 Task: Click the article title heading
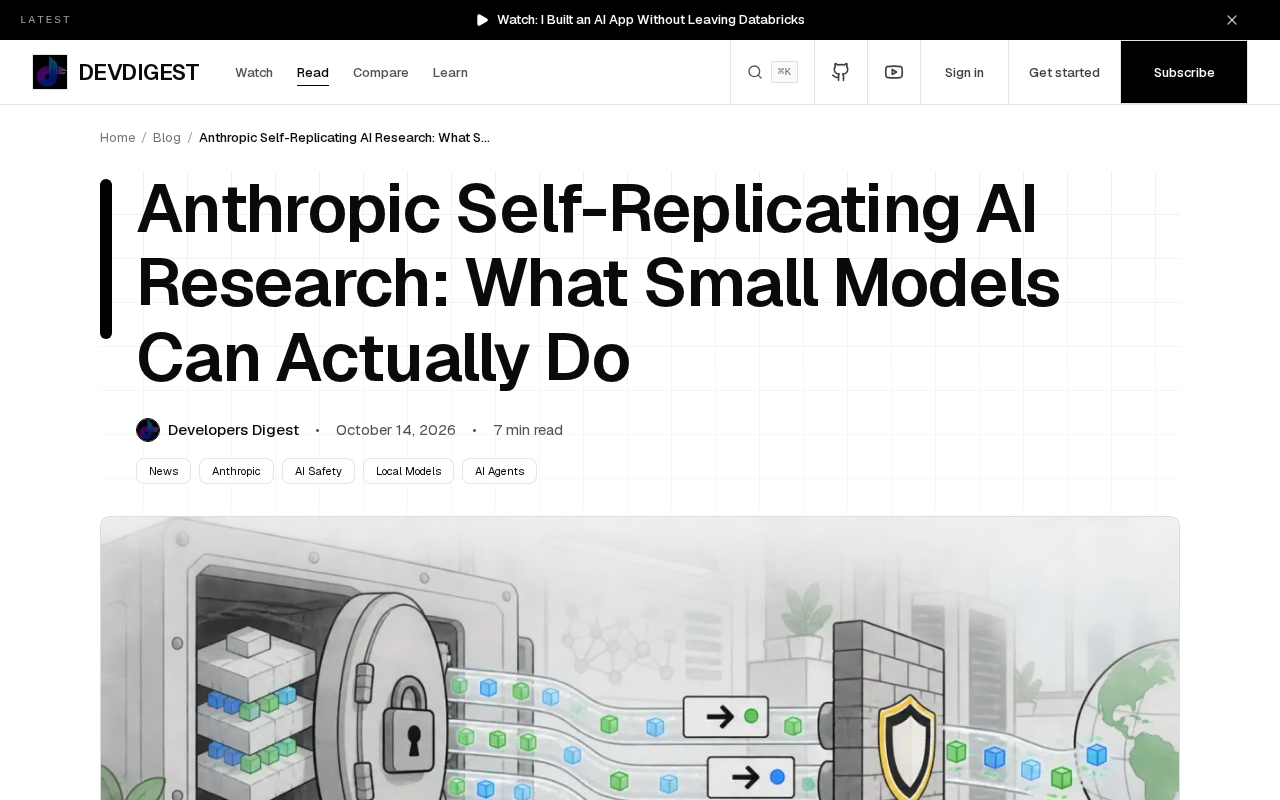(598, 283)
